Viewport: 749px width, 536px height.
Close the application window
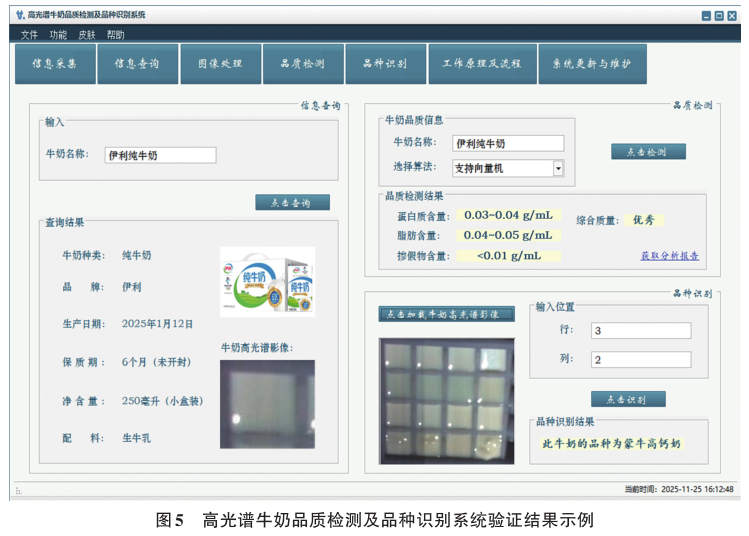pyautogui.click(x=732, y=16)
